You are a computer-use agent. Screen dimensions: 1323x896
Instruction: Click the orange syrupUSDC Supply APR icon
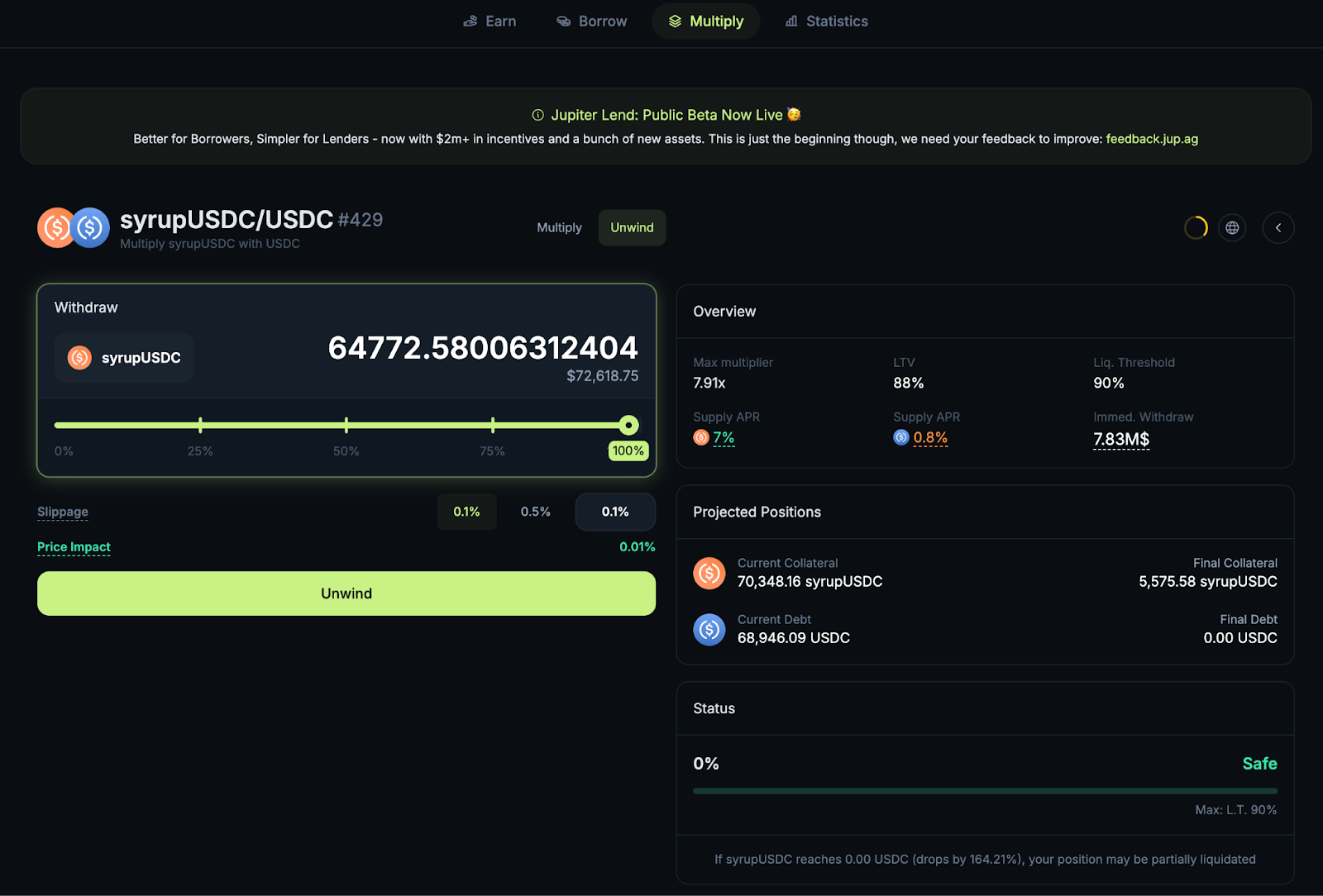click(701, 437)
